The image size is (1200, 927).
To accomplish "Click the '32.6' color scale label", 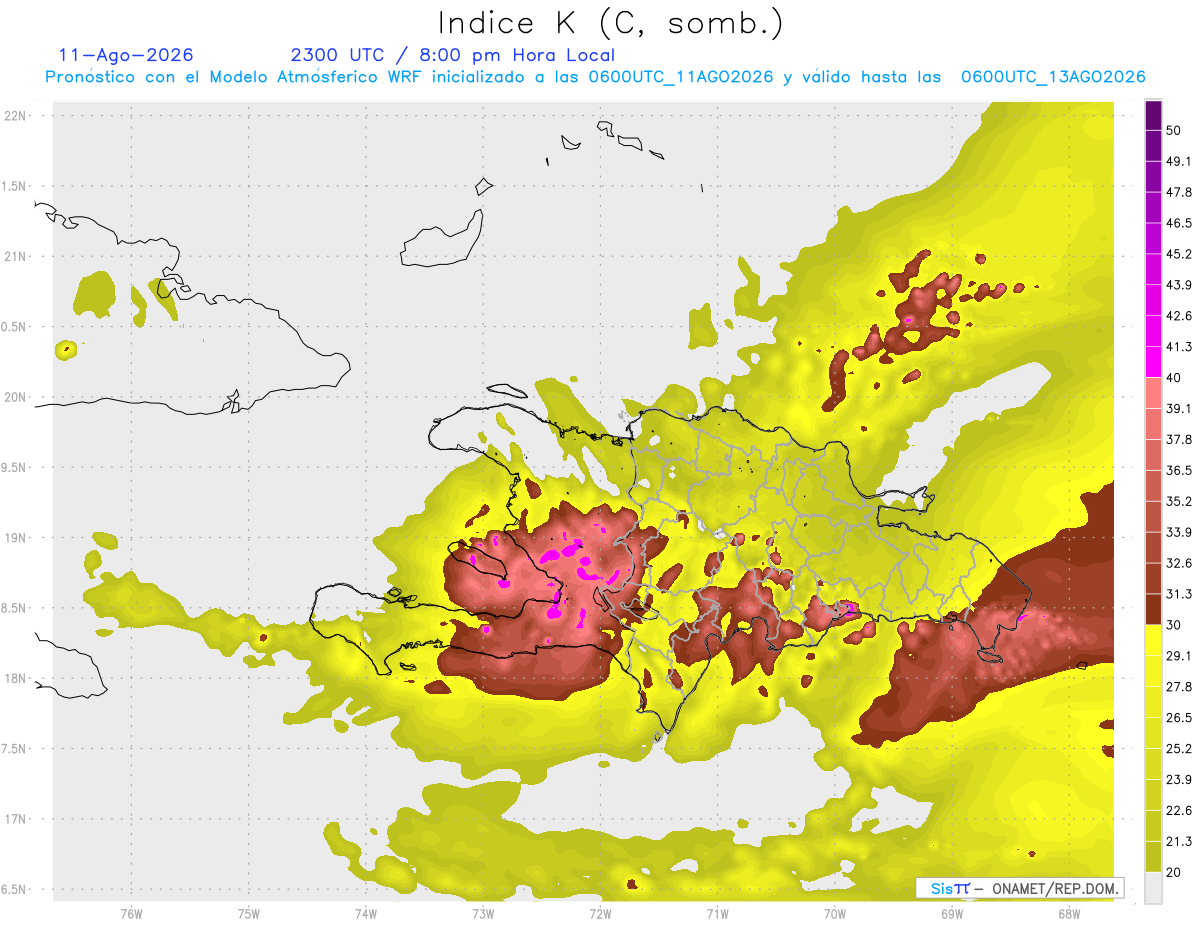I will 1178,563.
